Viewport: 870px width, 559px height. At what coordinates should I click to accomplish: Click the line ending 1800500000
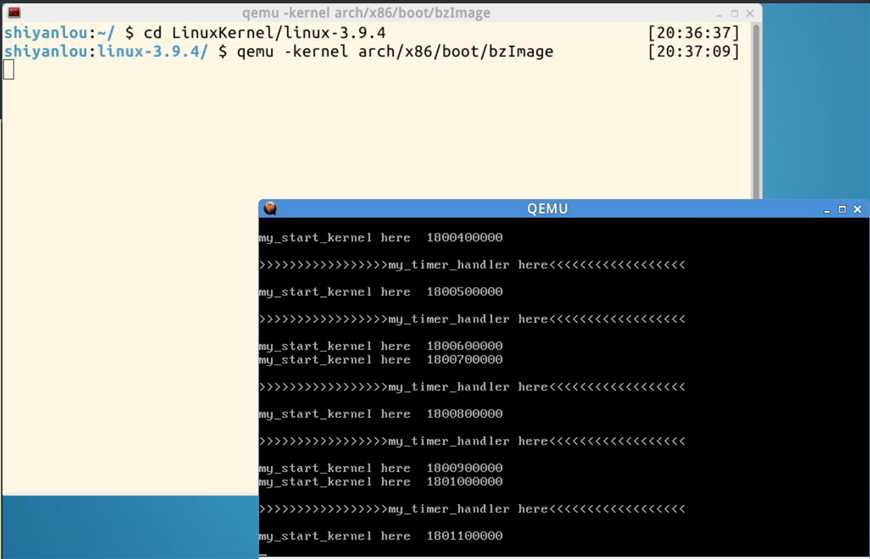click(381, 292)
